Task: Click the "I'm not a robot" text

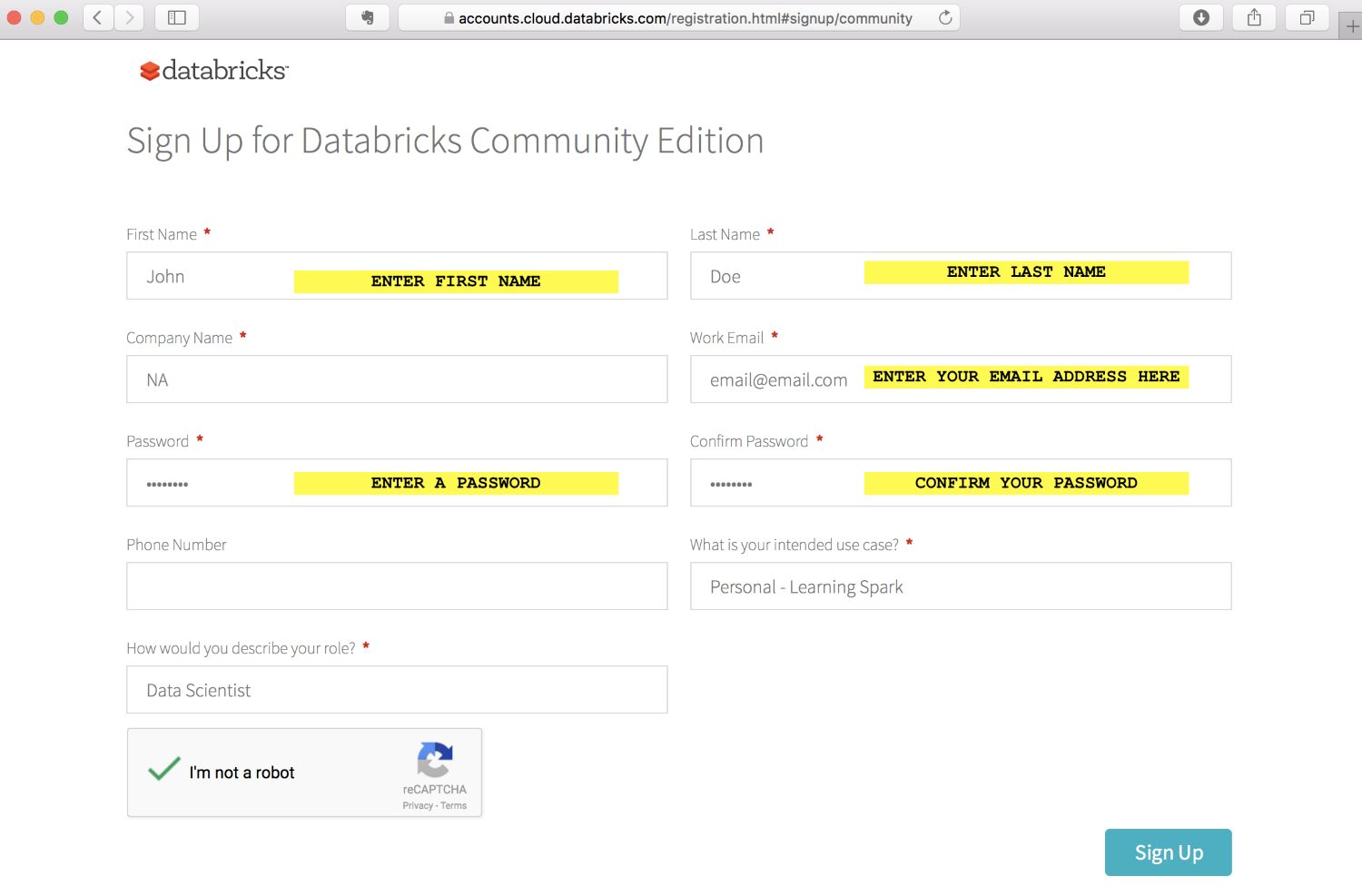Action: [x=242, y=773]
